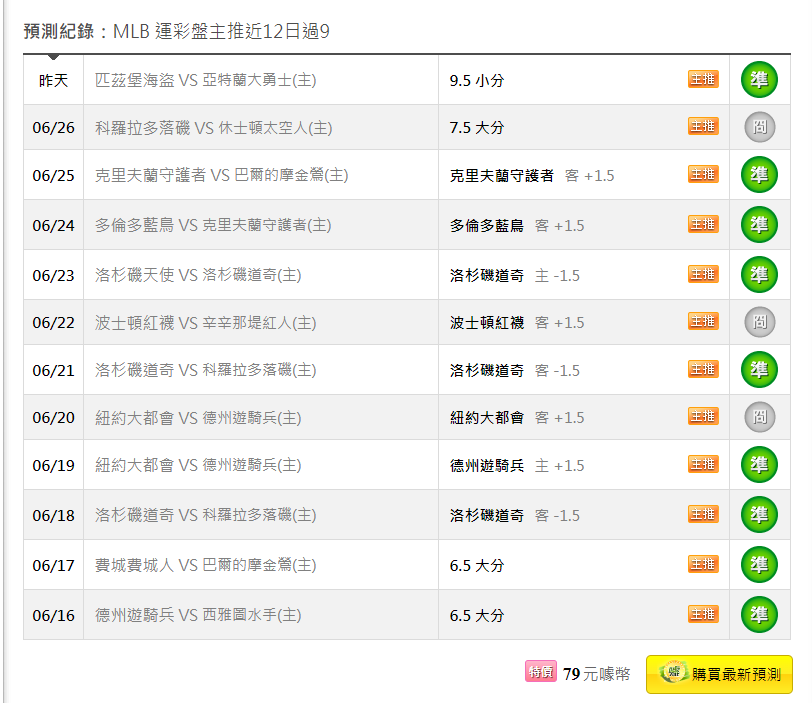Click the gray 囧 badge on 06/26 row
The height and width of the screenshot is (703, 812).
[760, 127]
